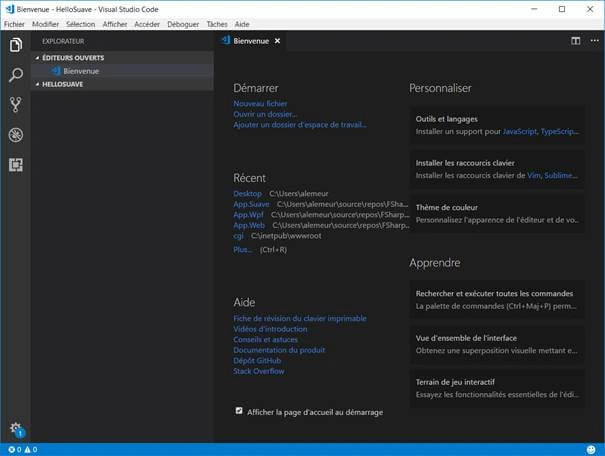Collapse the ÉDITEURS OUVERTS section
The width and height of the screenshot is (605, 456).
[122, 58]
